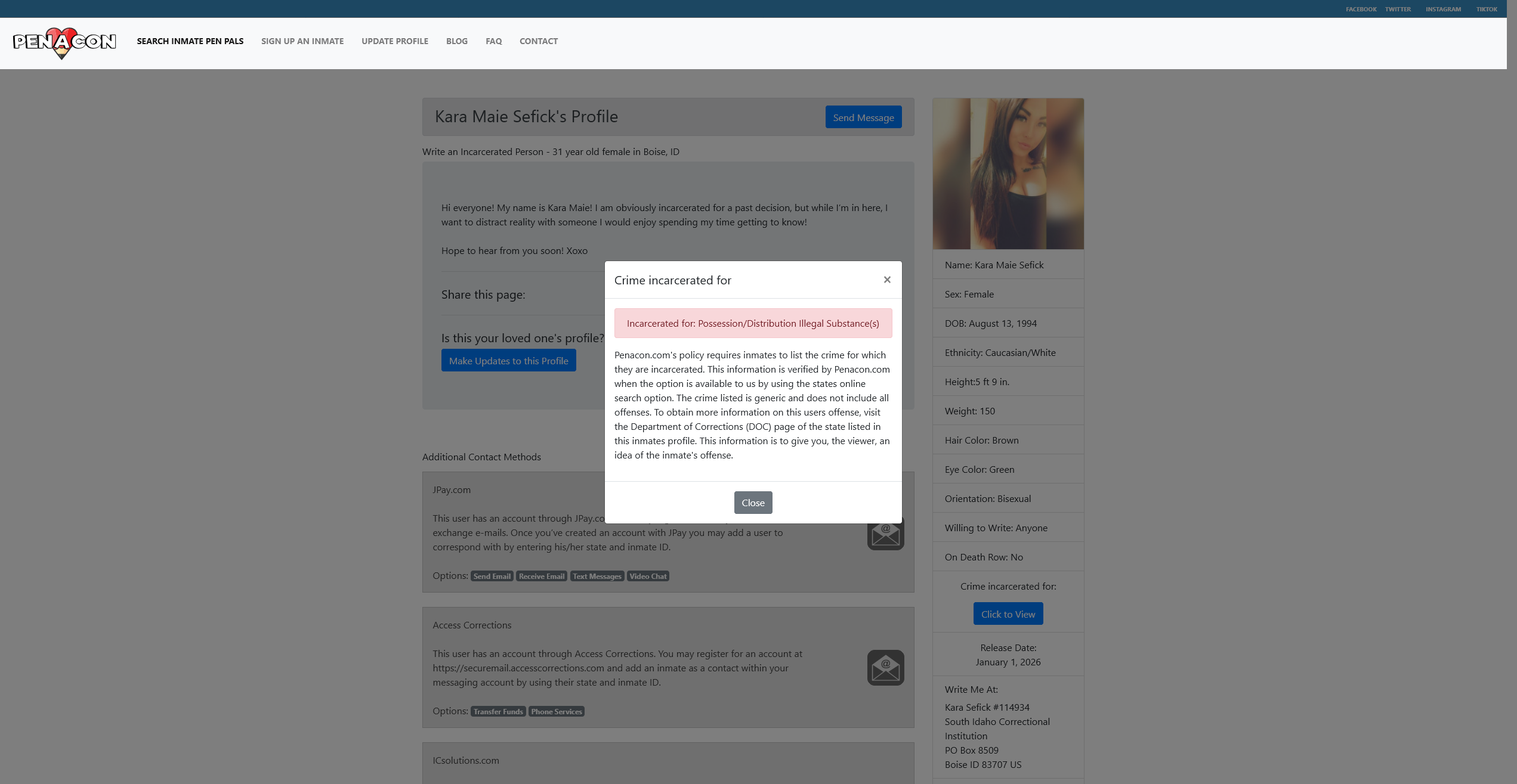
Task: Open the Facebook link in top bar
Action: point(1360,9)
